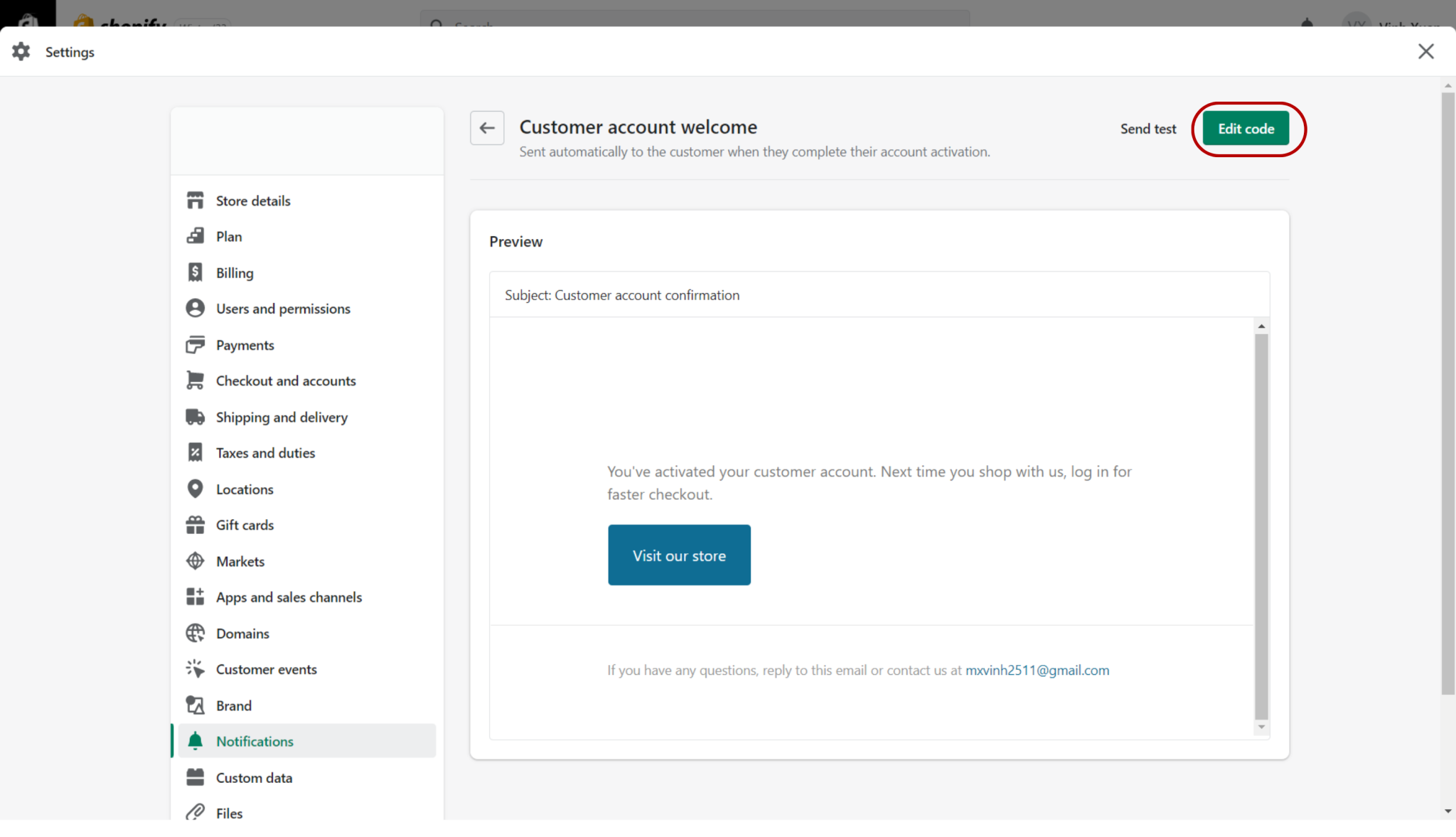Click the Users and permissions person icon
Screen dimensions: 1456x837
coord(195,308)
